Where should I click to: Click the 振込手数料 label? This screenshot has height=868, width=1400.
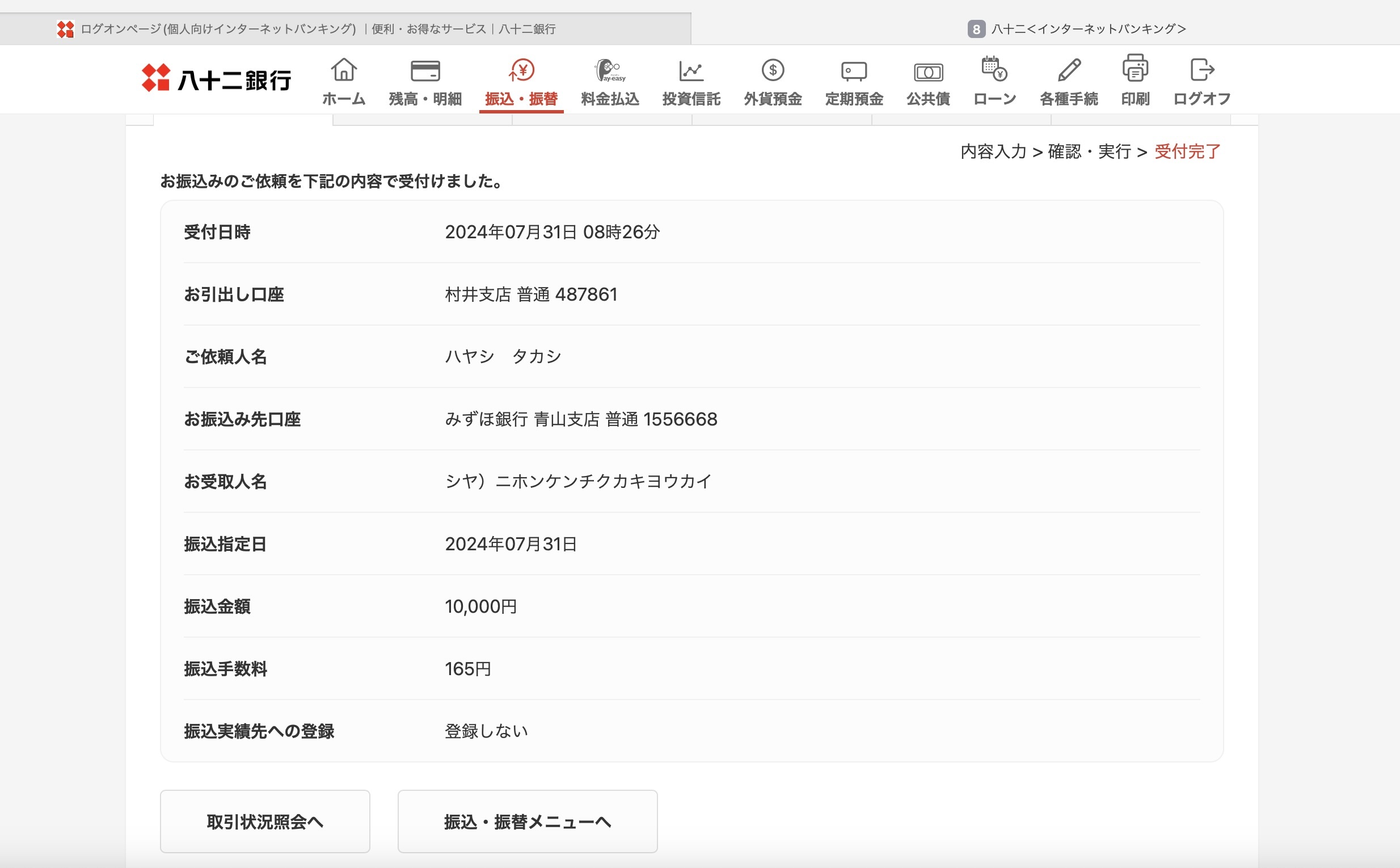(225, 669)
